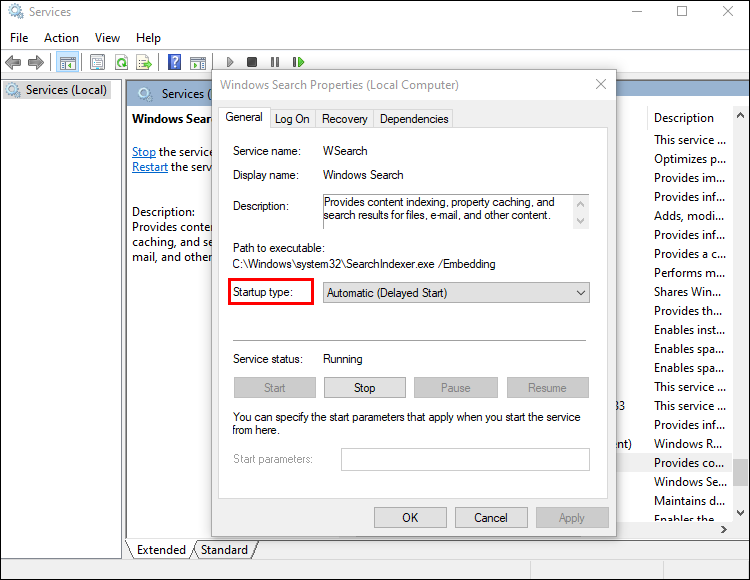Open the Properties toolbar icon
The image size is (750, 580).
(98, 62)
